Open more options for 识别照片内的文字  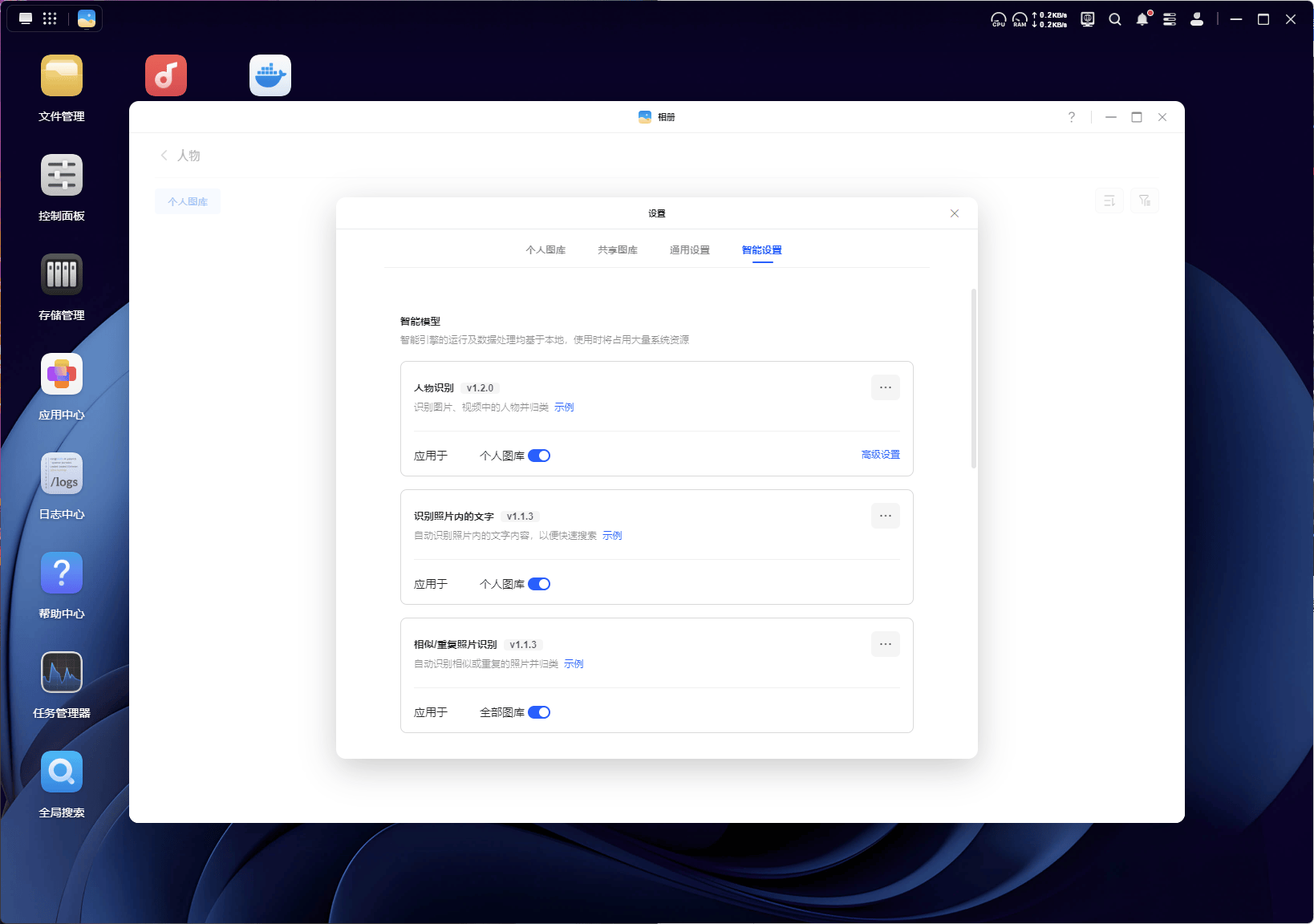(x=885, y=516)
